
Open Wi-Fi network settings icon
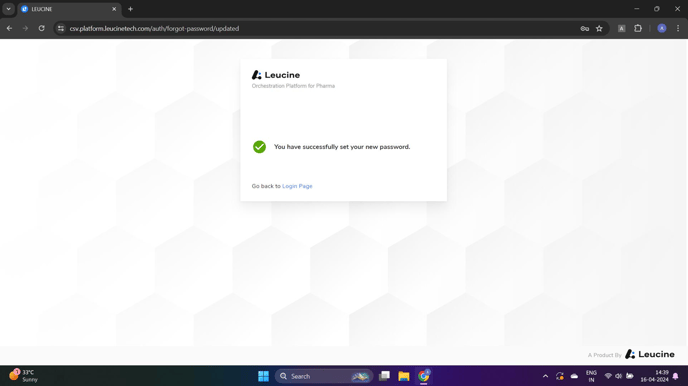coord(608,376)
